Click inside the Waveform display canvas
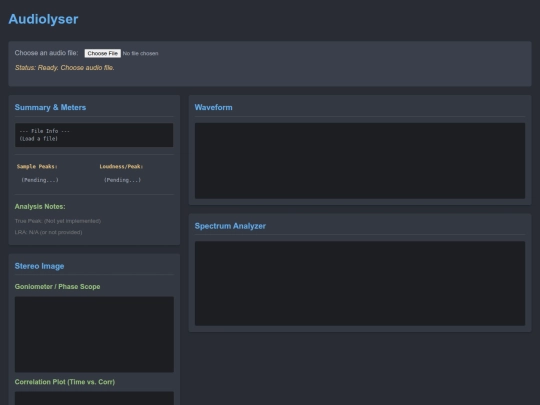 pyautogui.click(x=360, y=161)
